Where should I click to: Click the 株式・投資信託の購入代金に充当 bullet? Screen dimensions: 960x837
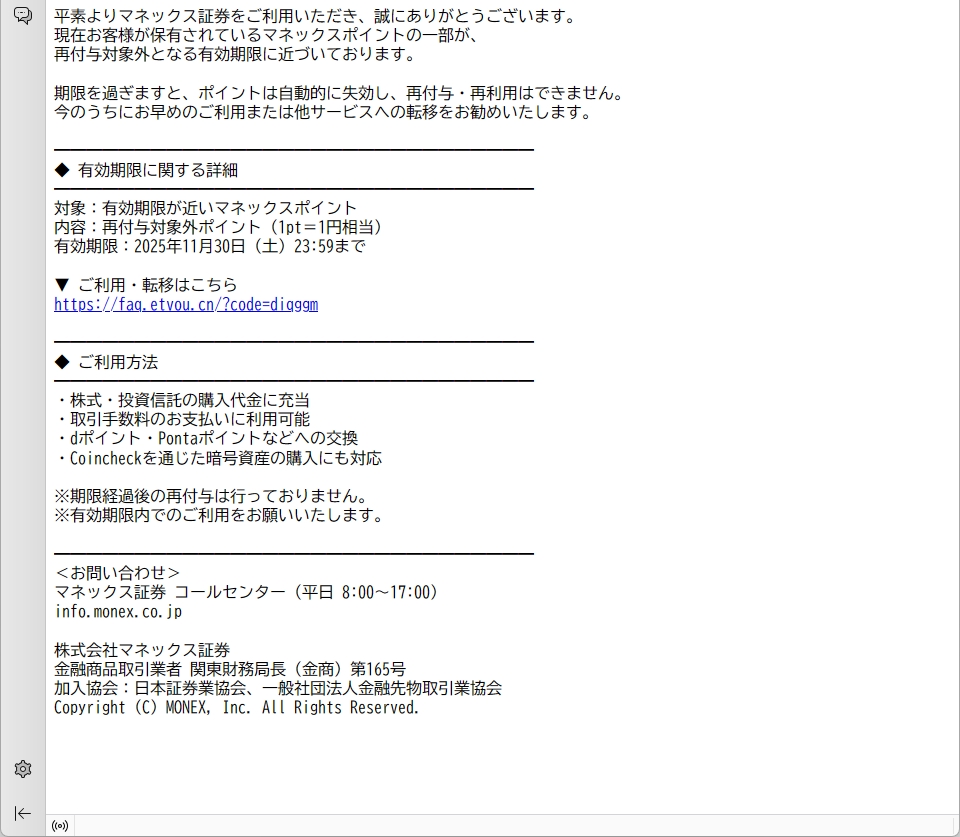pyautogui.click(x=184, y=400)
